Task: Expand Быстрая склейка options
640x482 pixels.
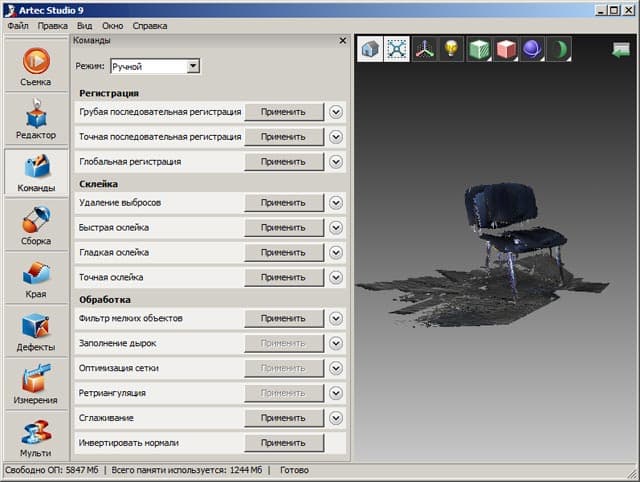Action: [x=336, y=227]
